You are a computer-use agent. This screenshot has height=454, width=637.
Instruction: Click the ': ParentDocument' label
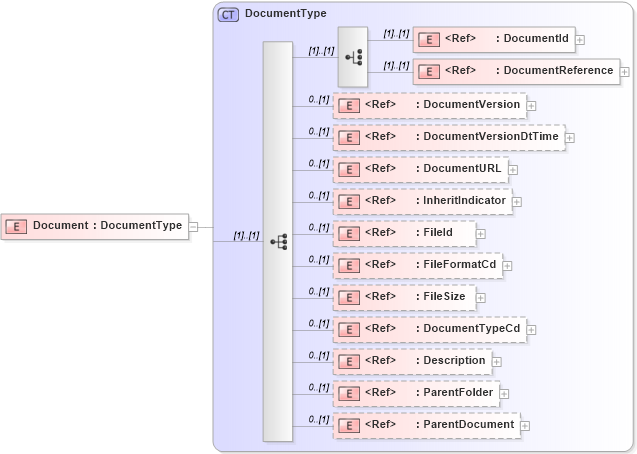pos(465,424)
